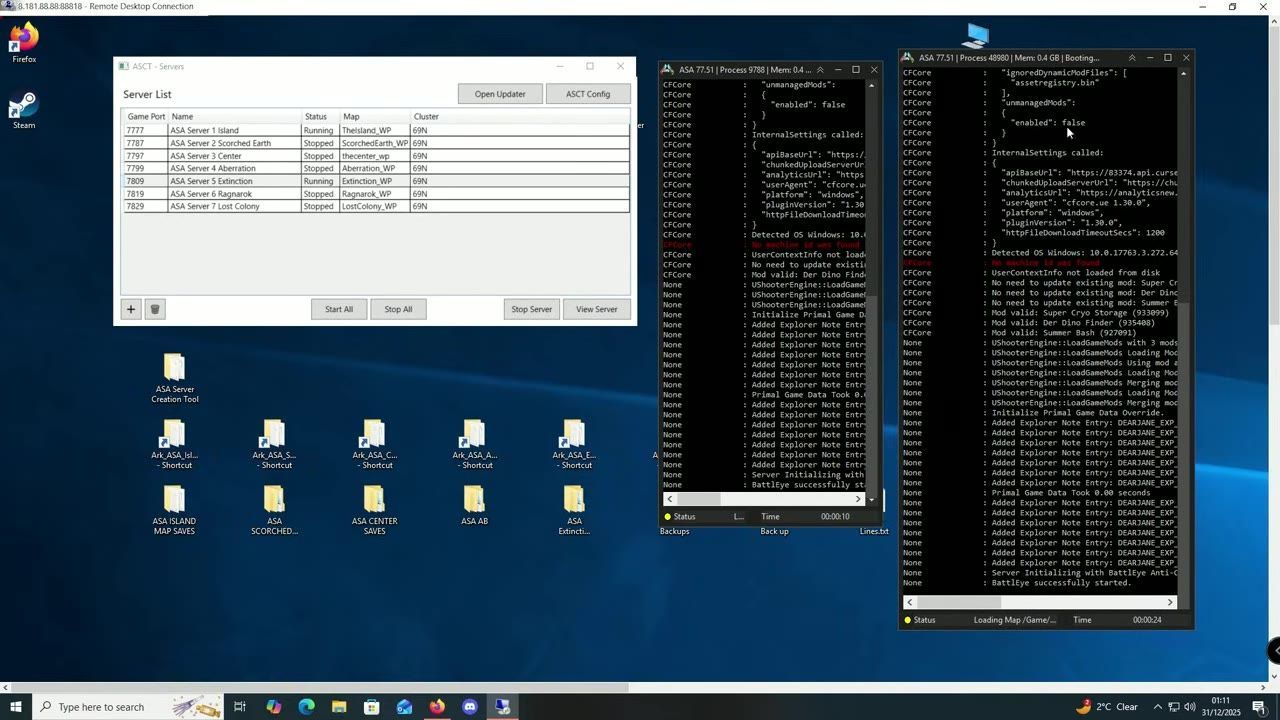
Task: Click the trash delete server icon
Action: (155, 309)
